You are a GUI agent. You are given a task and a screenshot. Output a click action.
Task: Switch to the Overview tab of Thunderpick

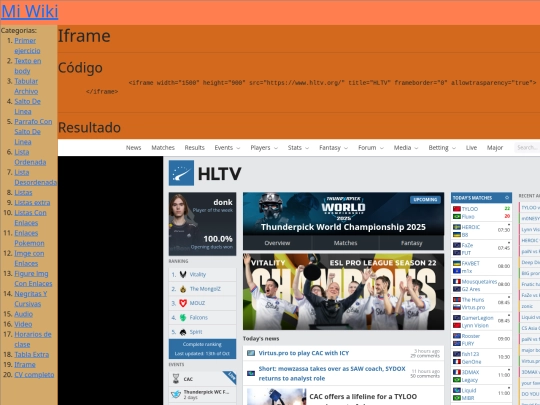277,243
